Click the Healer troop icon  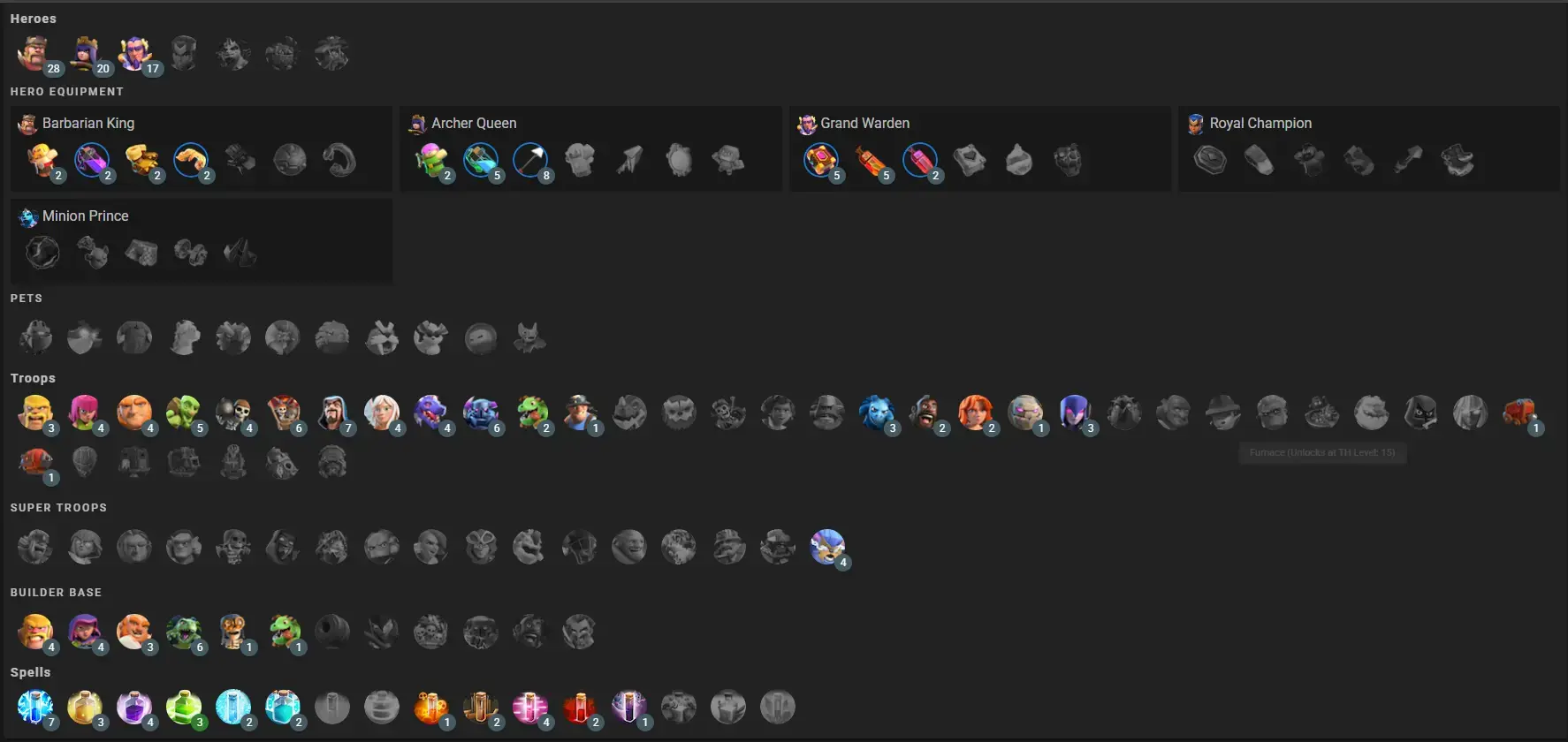(x=382, y=413)
